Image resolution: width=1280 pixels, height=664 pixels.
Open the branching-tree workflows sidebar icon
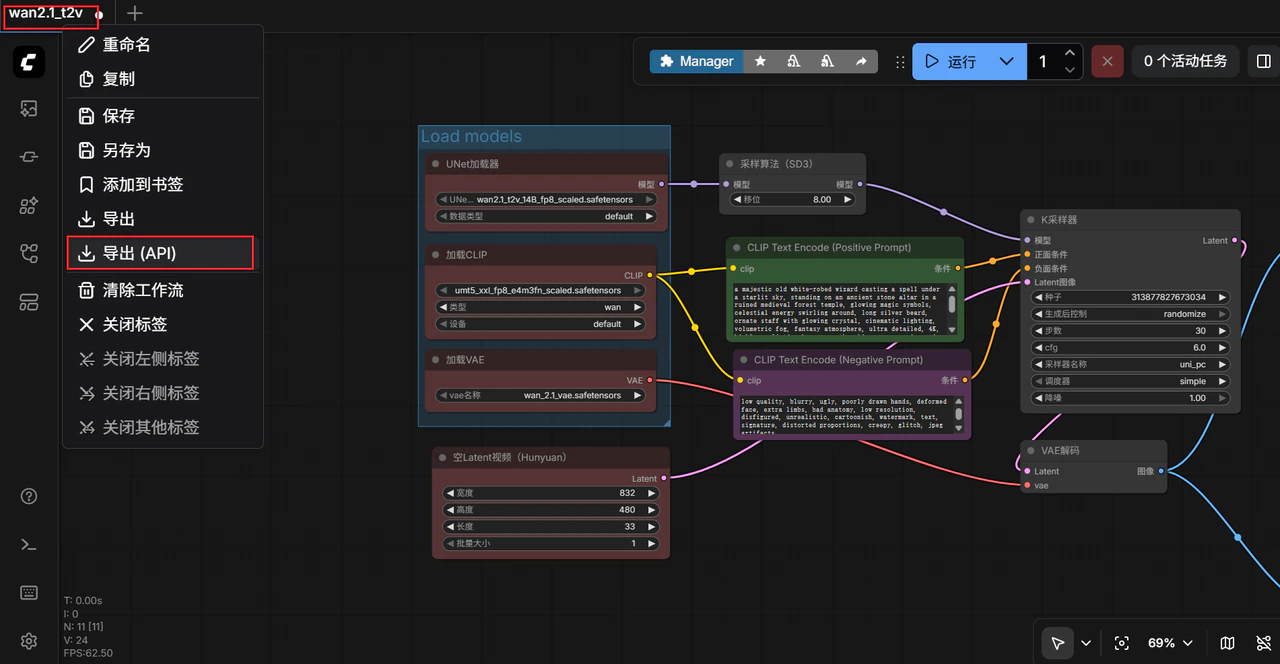pyautogui.click(x=29, y=254)
